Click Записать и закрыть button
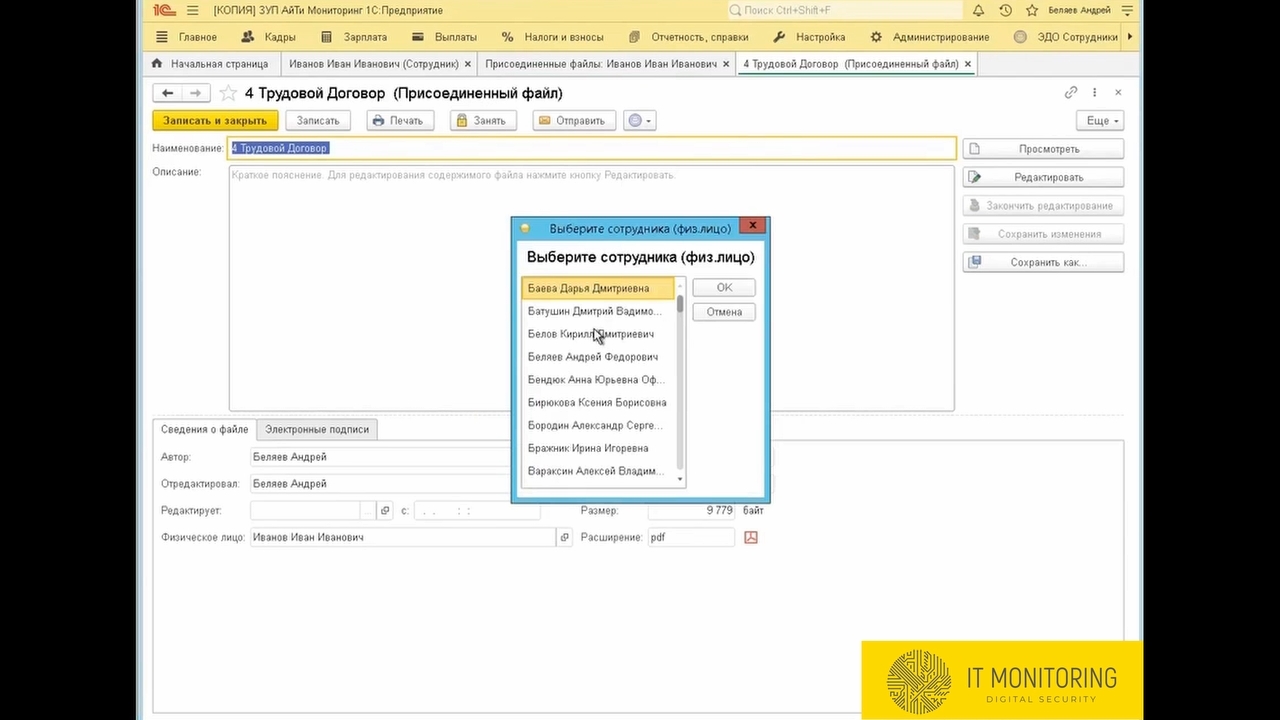This screenshot has width=1280, height=720. (215, 120)
